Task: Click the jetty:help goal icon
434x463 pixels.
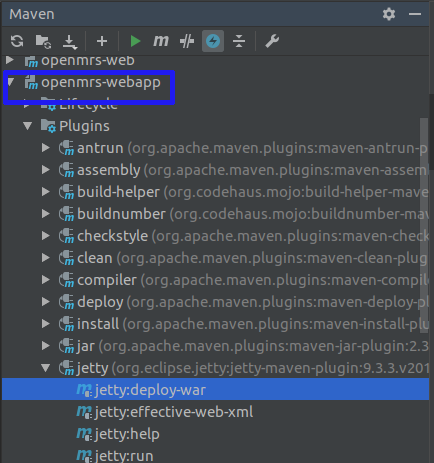Action: (x=84, y=434)
